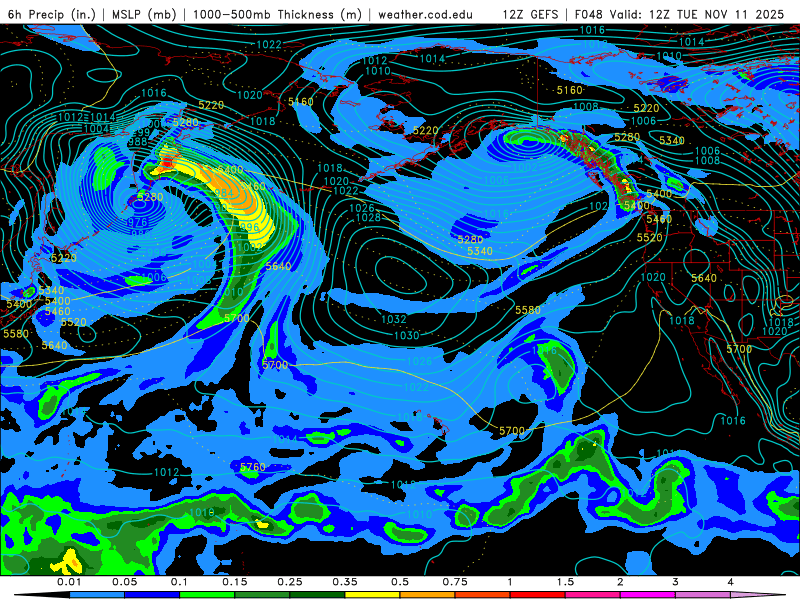Click the red 1–1.5 legend swatch
The height and width of the screenshot is (600, 800).
[537, 595]
